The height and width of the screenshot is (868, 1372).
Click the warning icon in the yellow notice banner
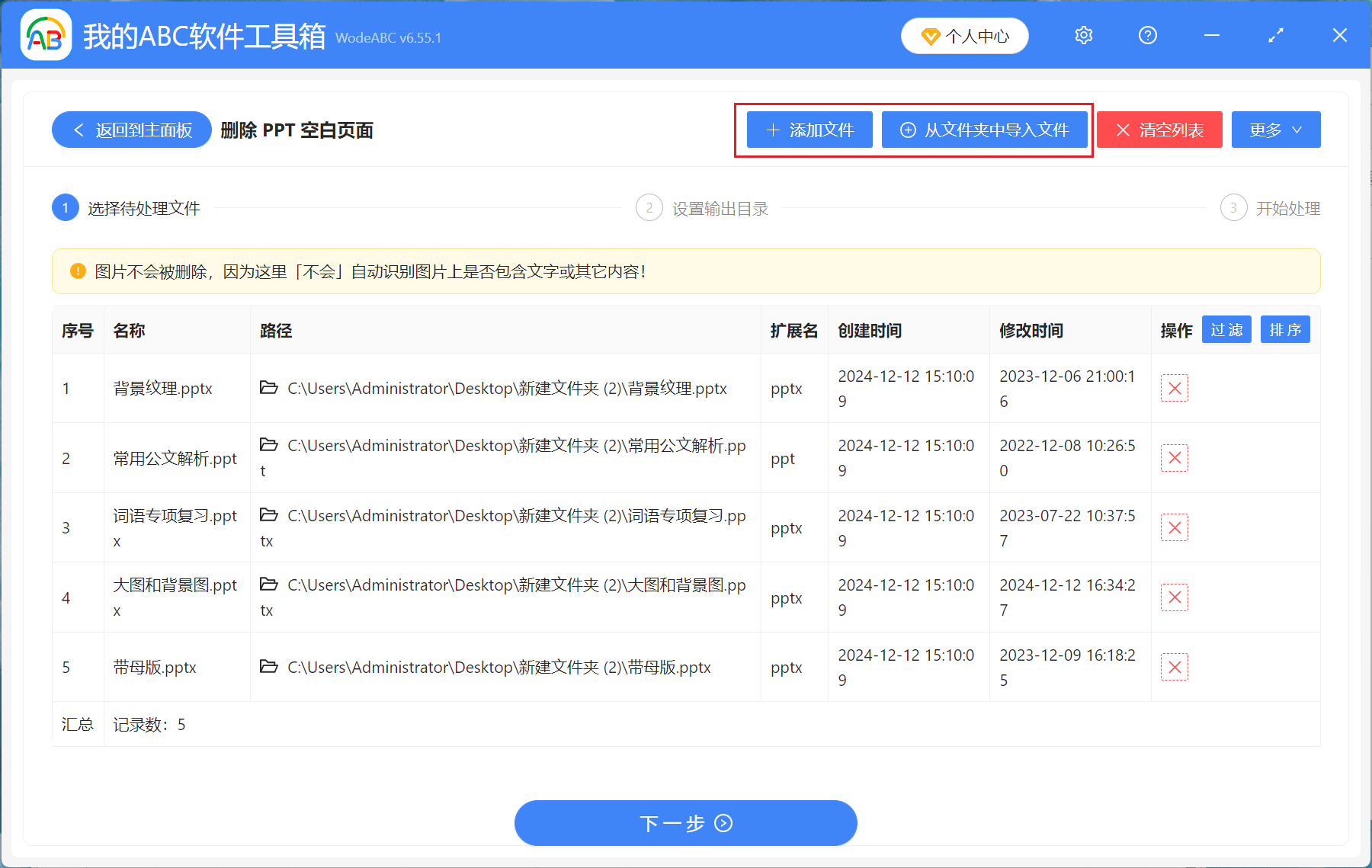[x=77, y=271]
